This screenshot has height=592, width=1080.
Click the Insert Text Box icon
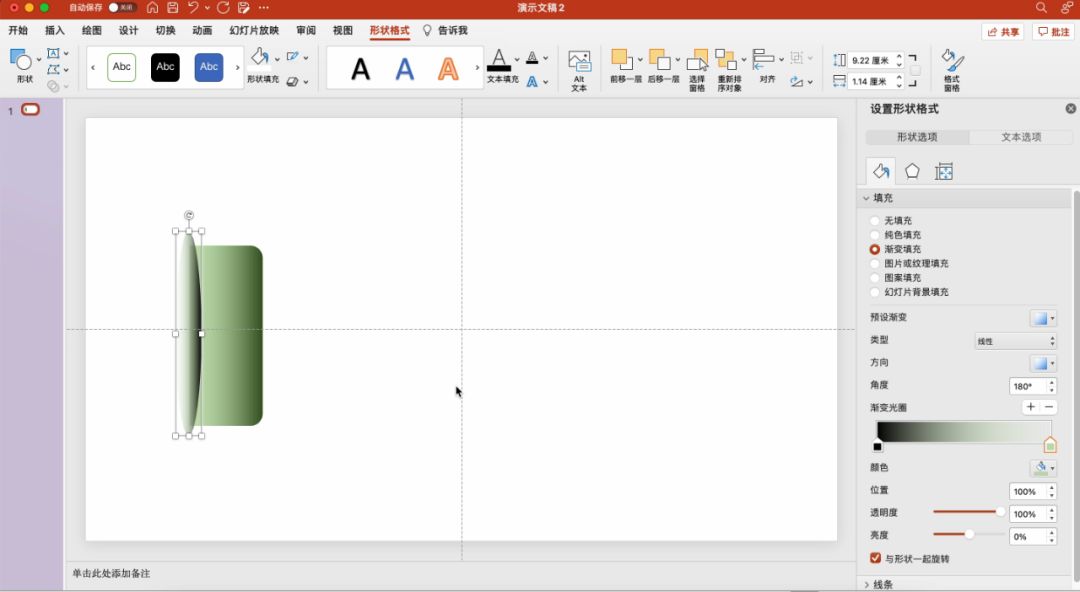53,53
